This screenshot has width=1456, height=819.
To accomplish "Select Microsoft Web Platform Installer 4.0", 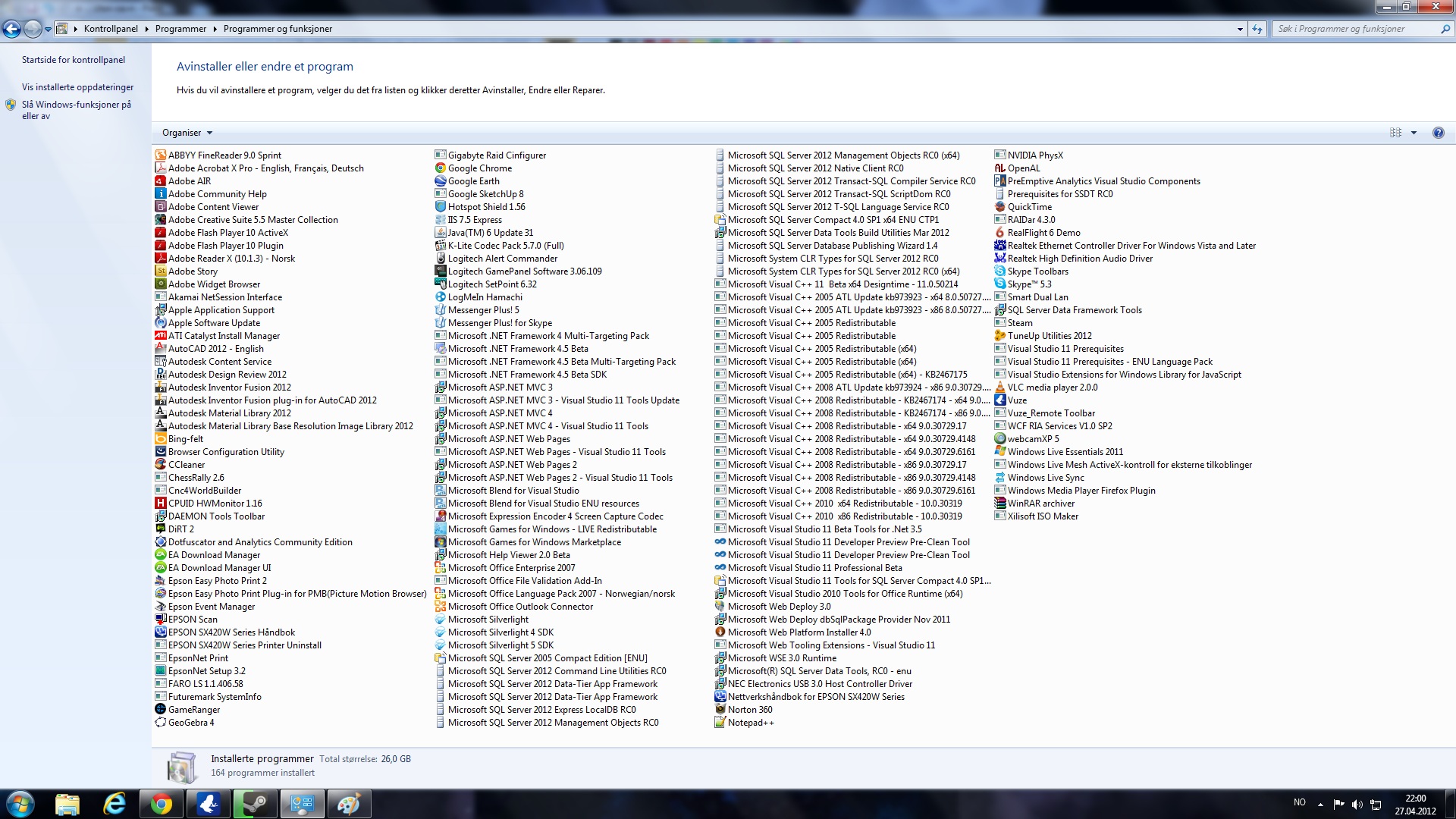I will click(792, 632).
